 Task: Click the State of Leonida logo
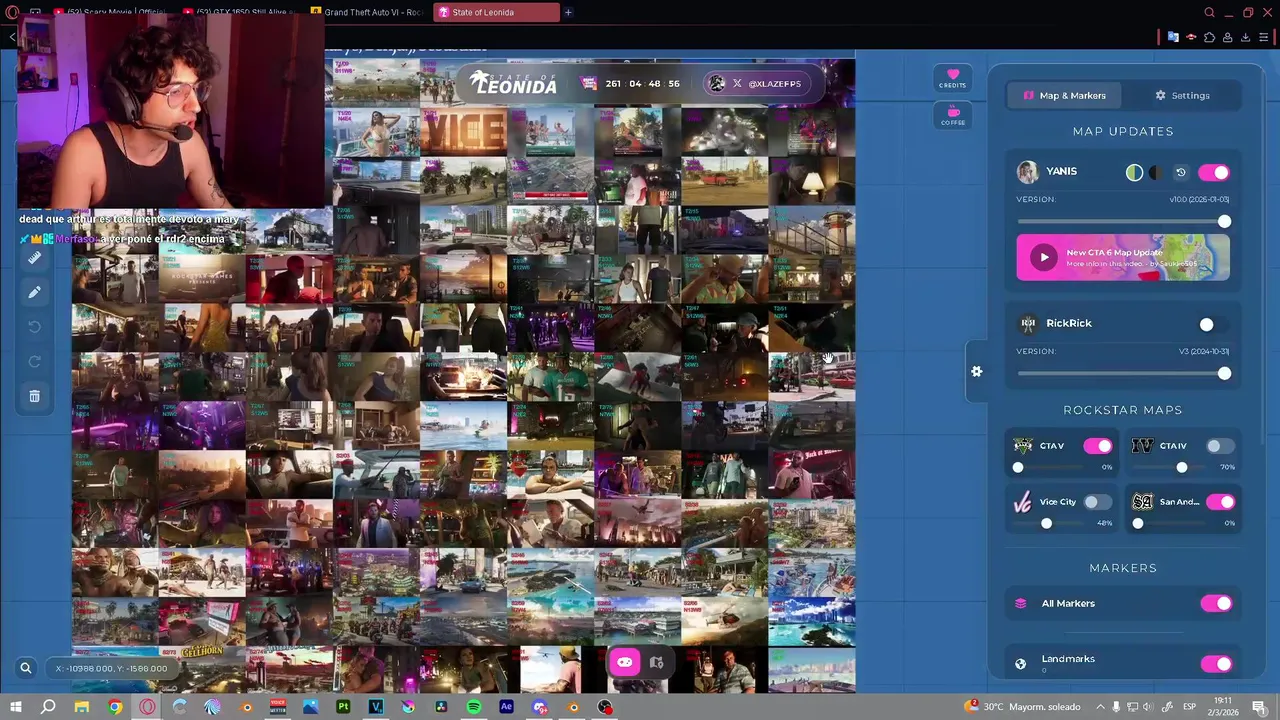514,83
